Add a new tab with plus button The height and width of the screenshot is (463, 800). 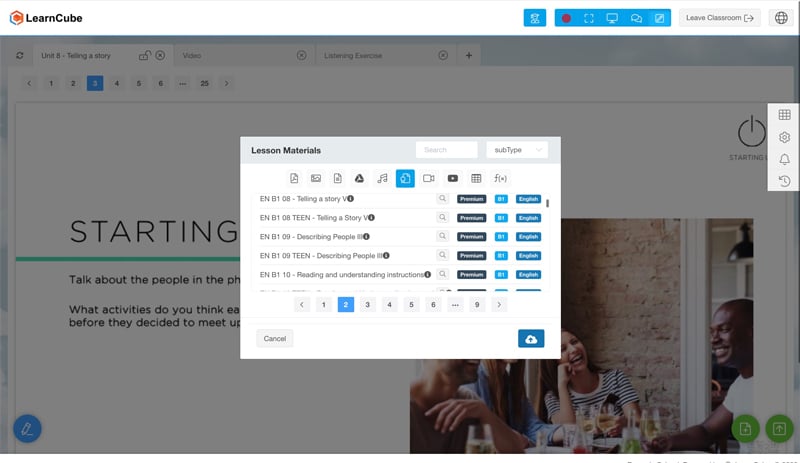468,56
